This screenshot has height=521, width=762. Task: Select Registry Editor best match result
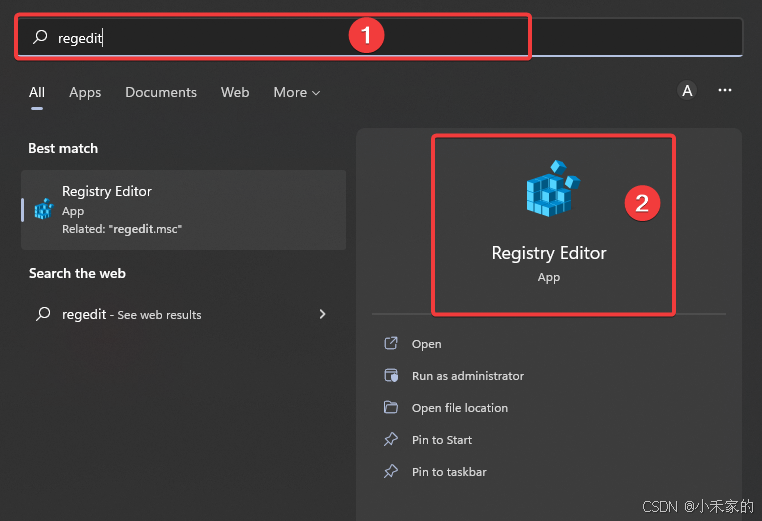click(184, 210)
